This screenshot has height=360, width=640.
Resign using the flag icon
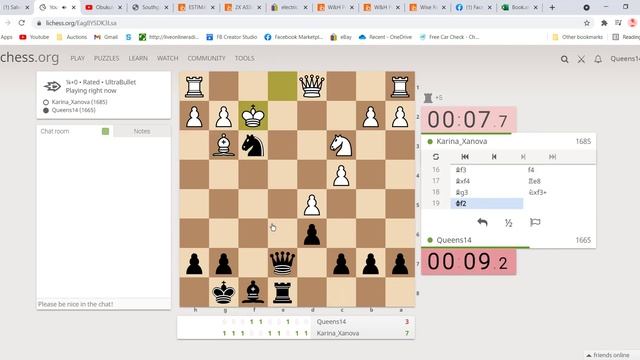click(x=535, y=222)
